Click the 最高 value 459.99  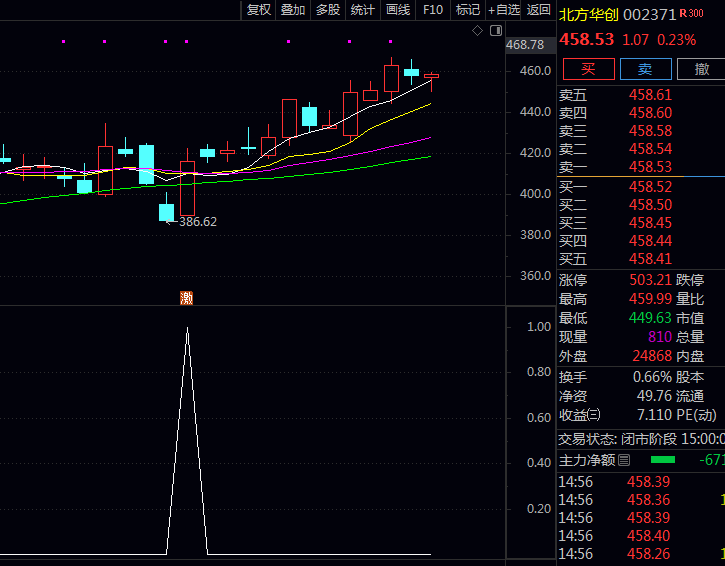(650, 299)
